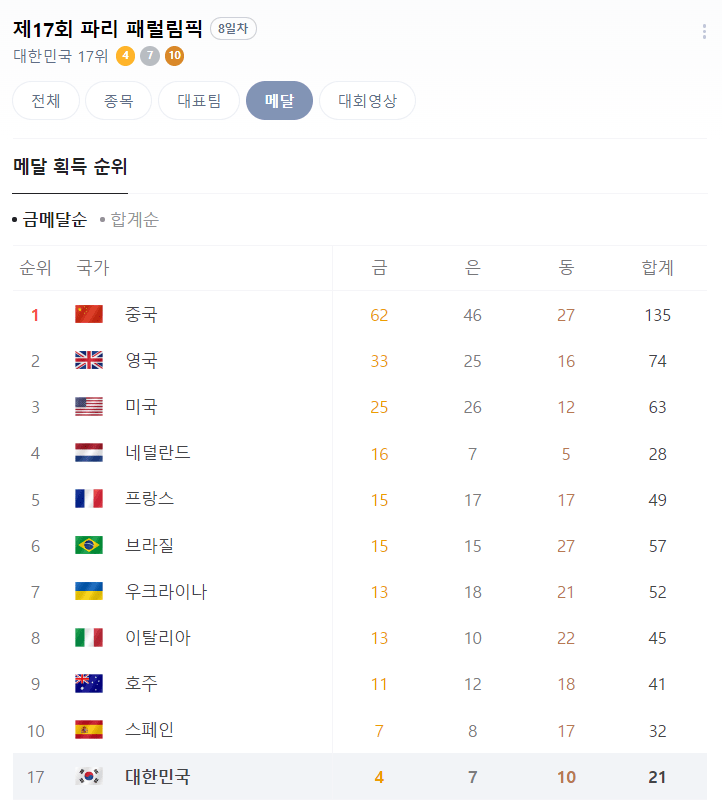Screen dimensions: 722x805
Task: Select the 메달 tab
Action: (279, 101)
